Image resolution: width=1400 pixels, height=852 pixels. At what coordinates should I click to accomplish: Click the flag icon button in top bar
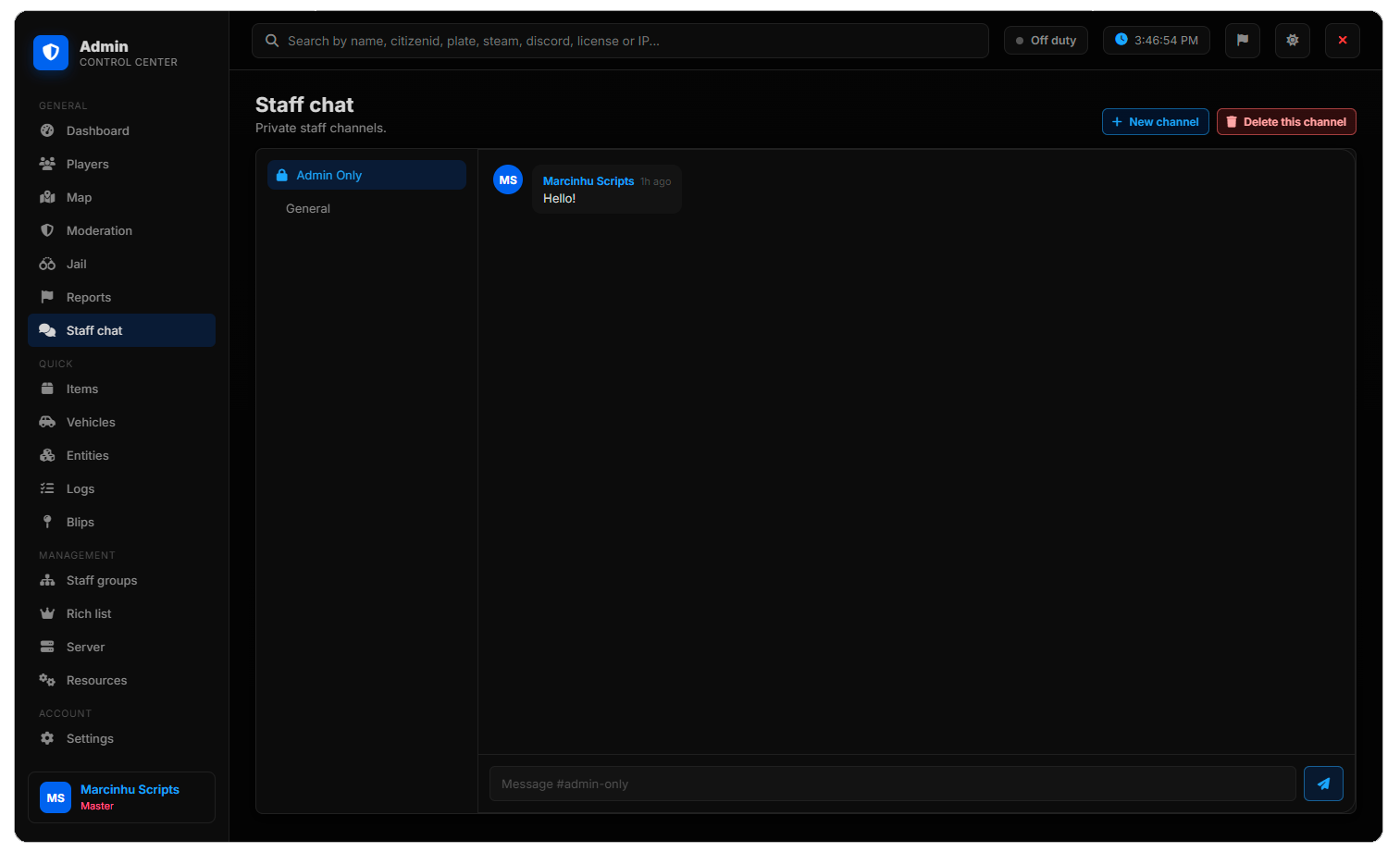pyautogui.click(x=1243, y=41)
